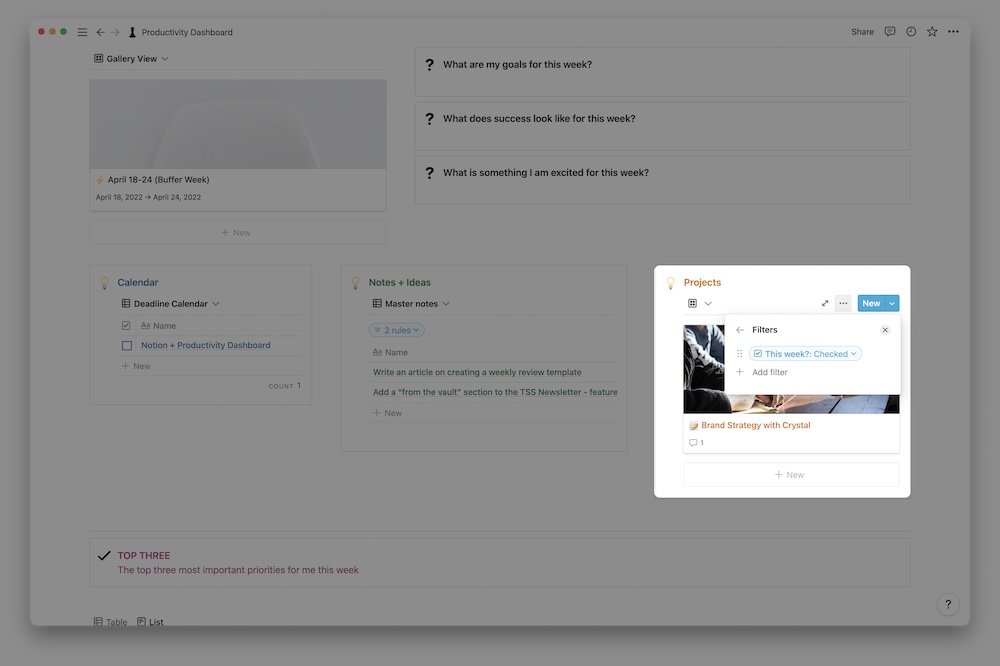Open 'This week?: Checked' filter dropdown
Screen dimensions: 1000x666
coord(806,353)
